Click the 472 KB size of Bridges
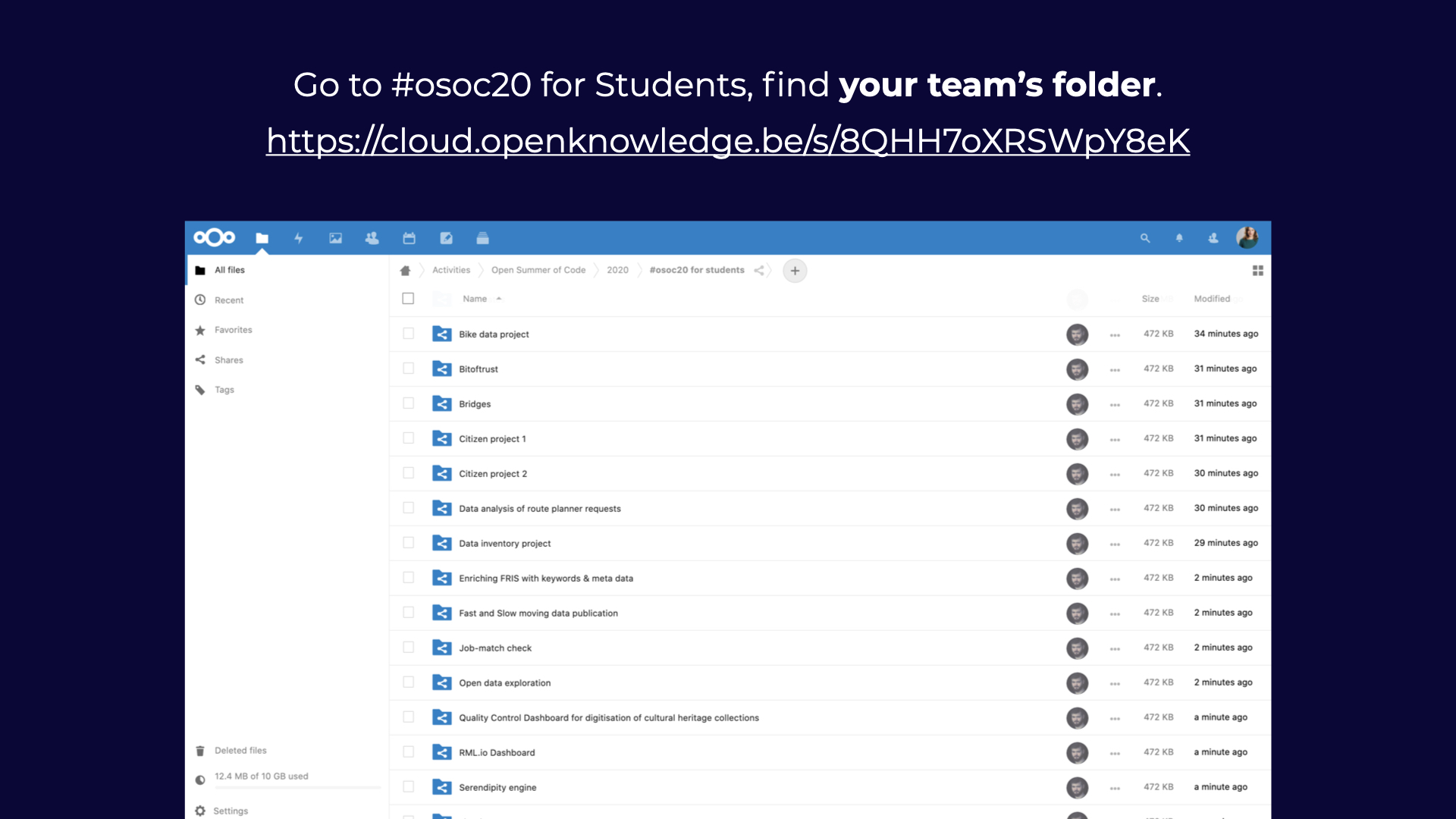Viewport: 1456px width, 819px height. (x=1158, y=403)
